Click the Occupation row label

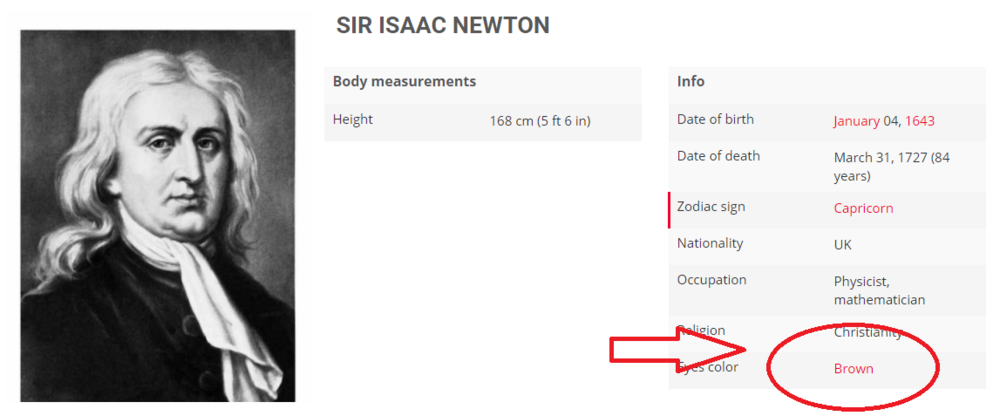click(711, 280)
